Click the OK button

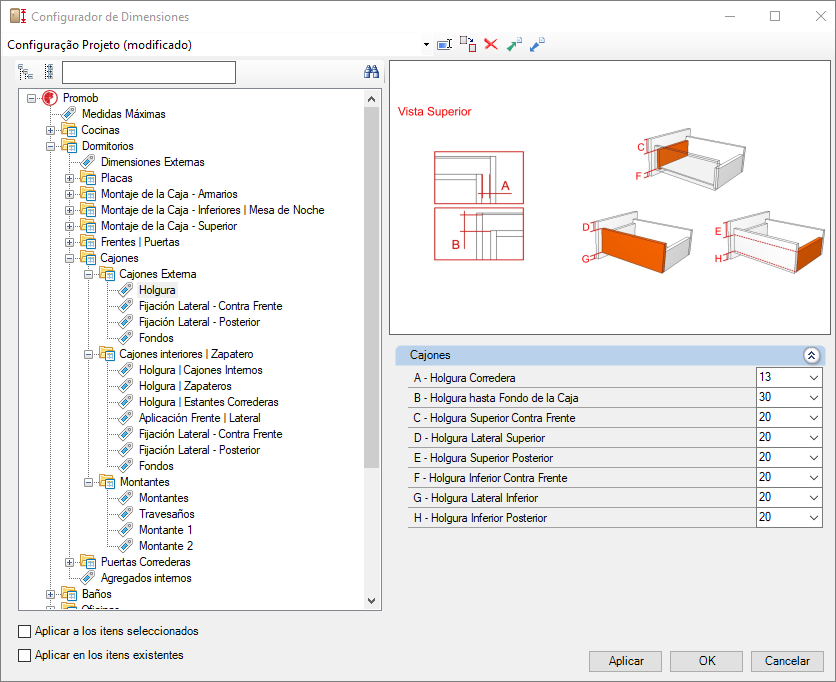706,661
